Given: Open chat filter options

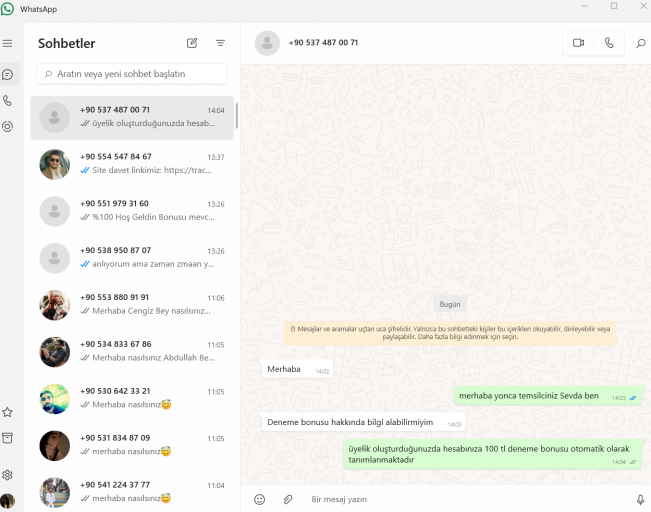Looking at the screenshot, I should click(x=220, y=43).
